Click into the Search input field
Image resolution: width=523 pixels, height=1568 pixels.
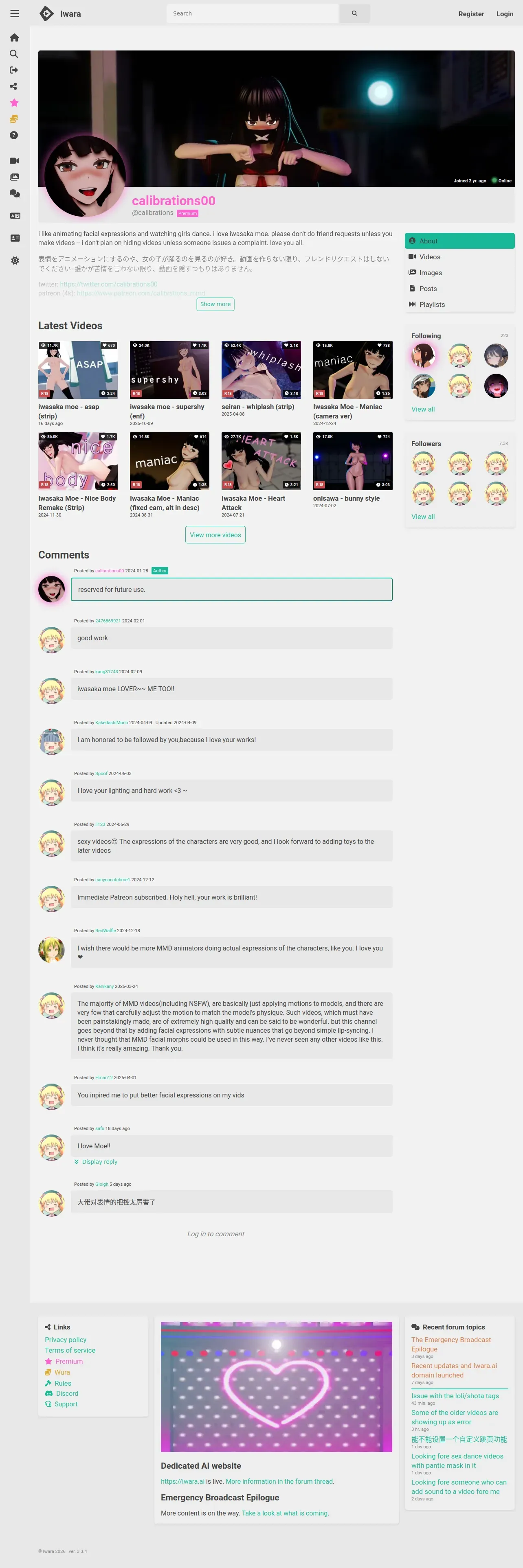click(x=252, y=13)
